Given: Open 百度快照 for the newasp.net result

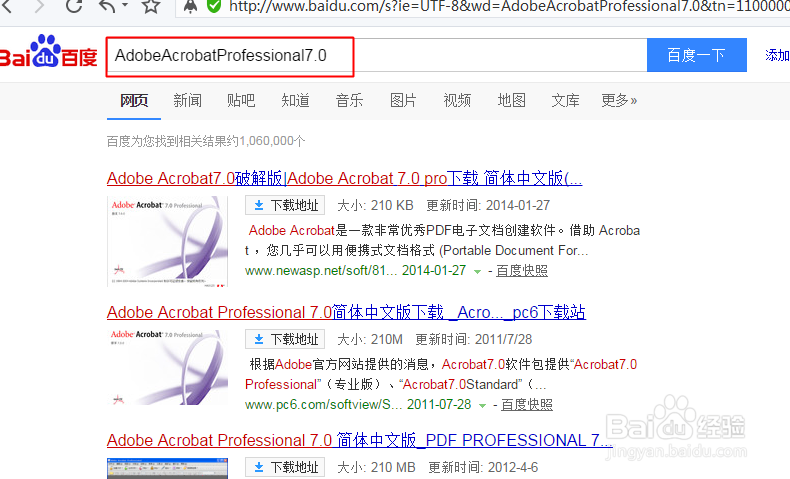Looking at the screenshot, I should click(x=522, y=270).
